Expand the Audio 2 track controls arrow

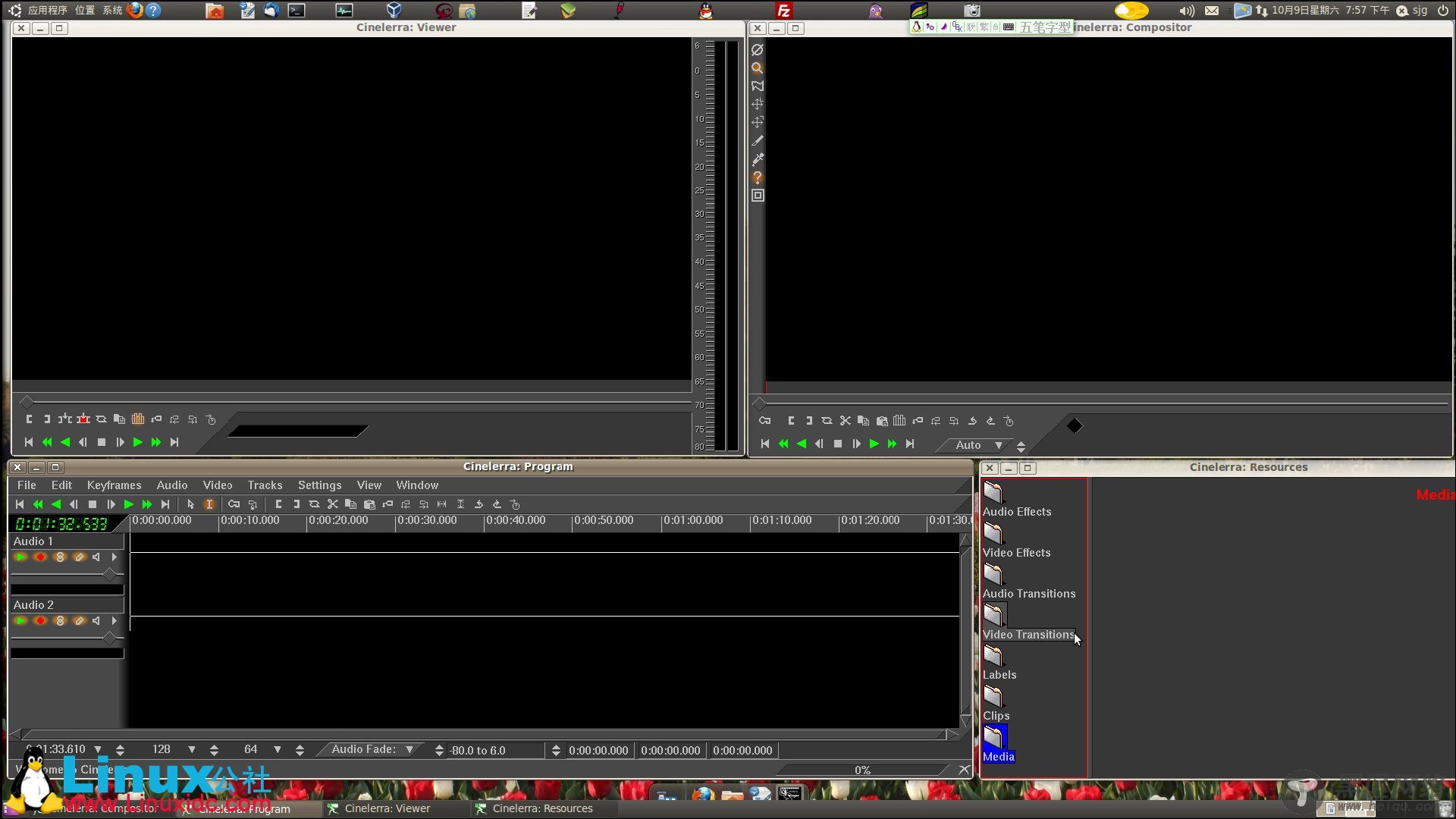click(x=114, y=621)
